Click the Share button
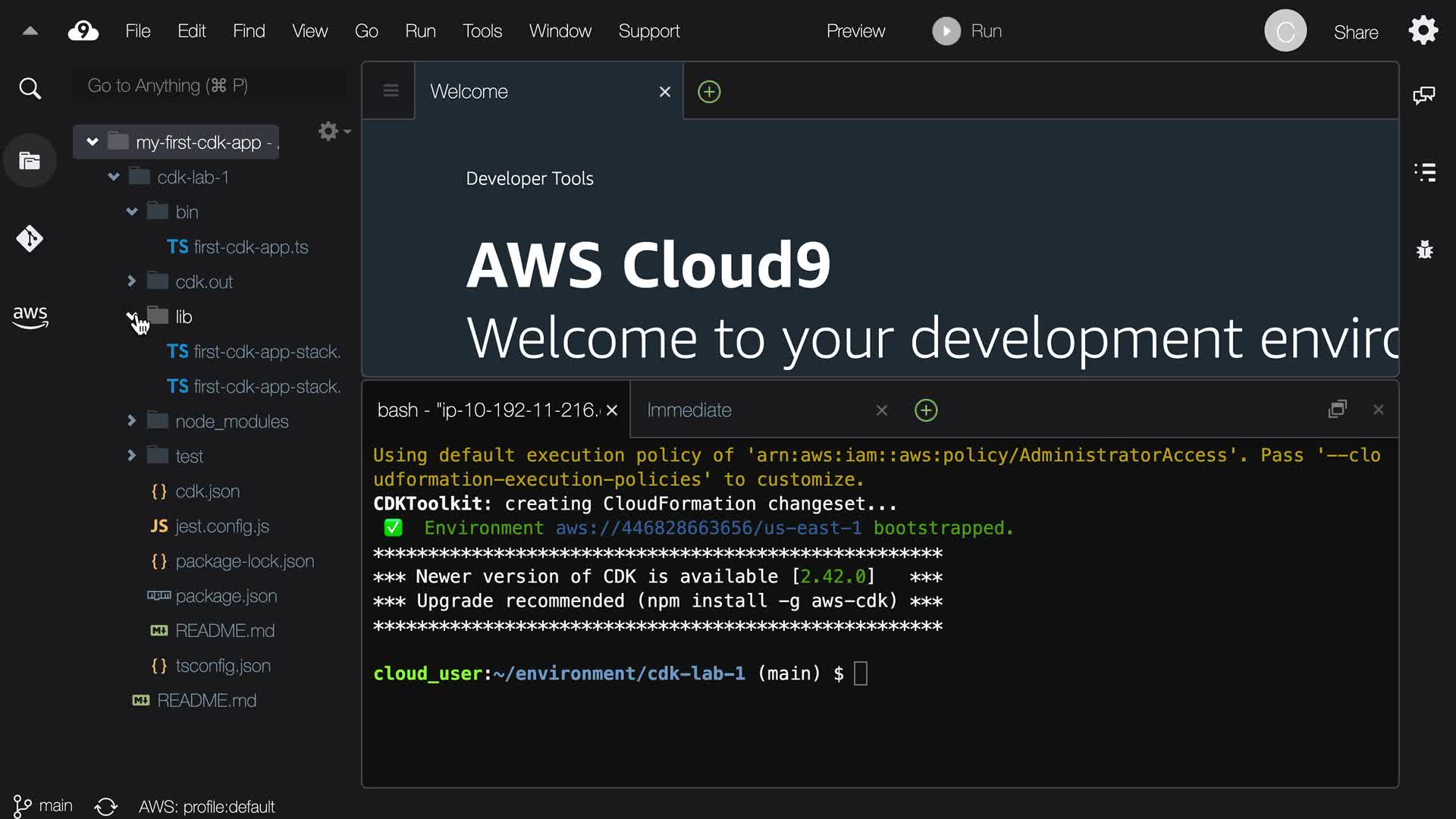 pos(1356,32)
